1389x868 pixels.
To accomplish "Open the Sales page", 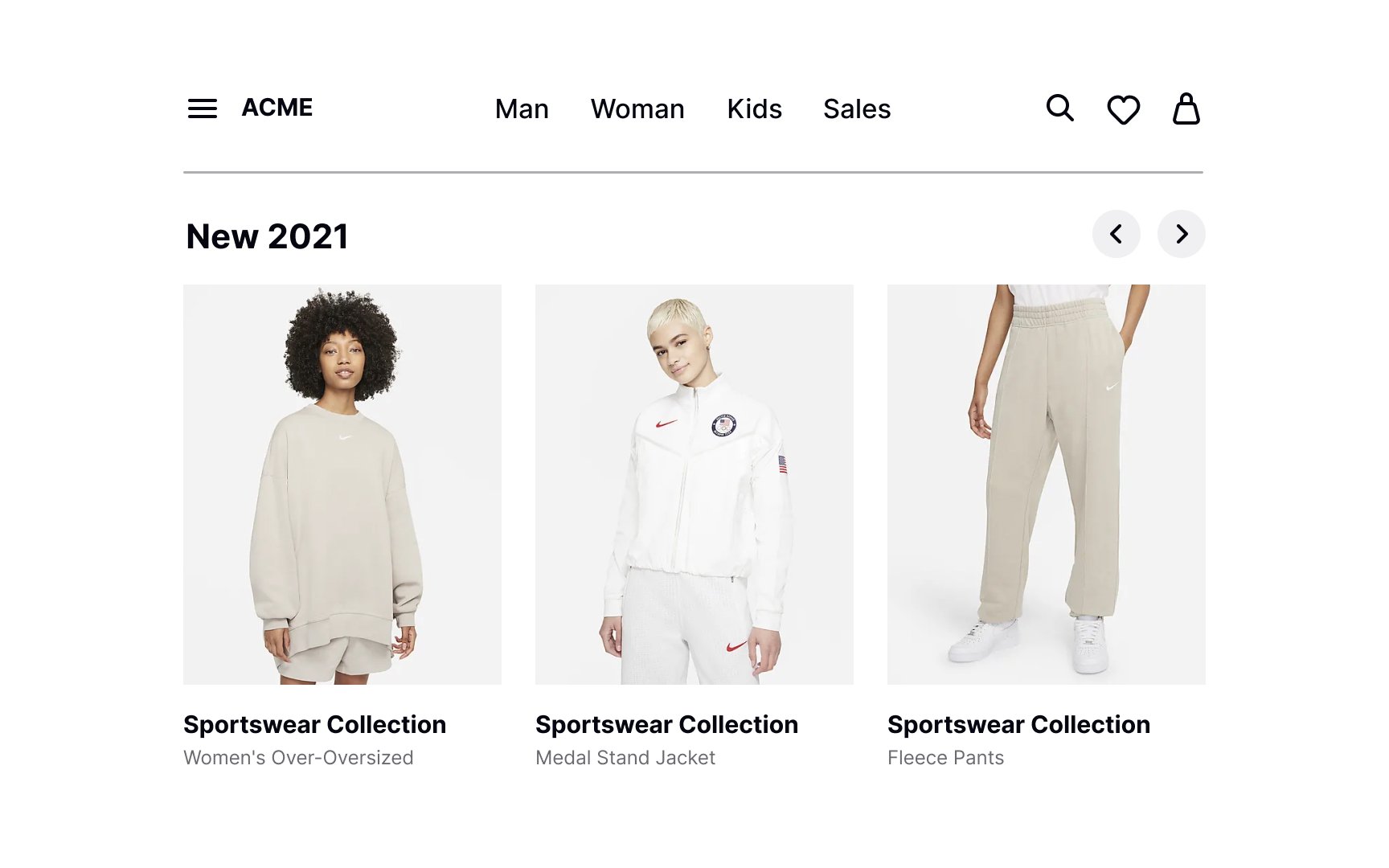I will (857, 109).
